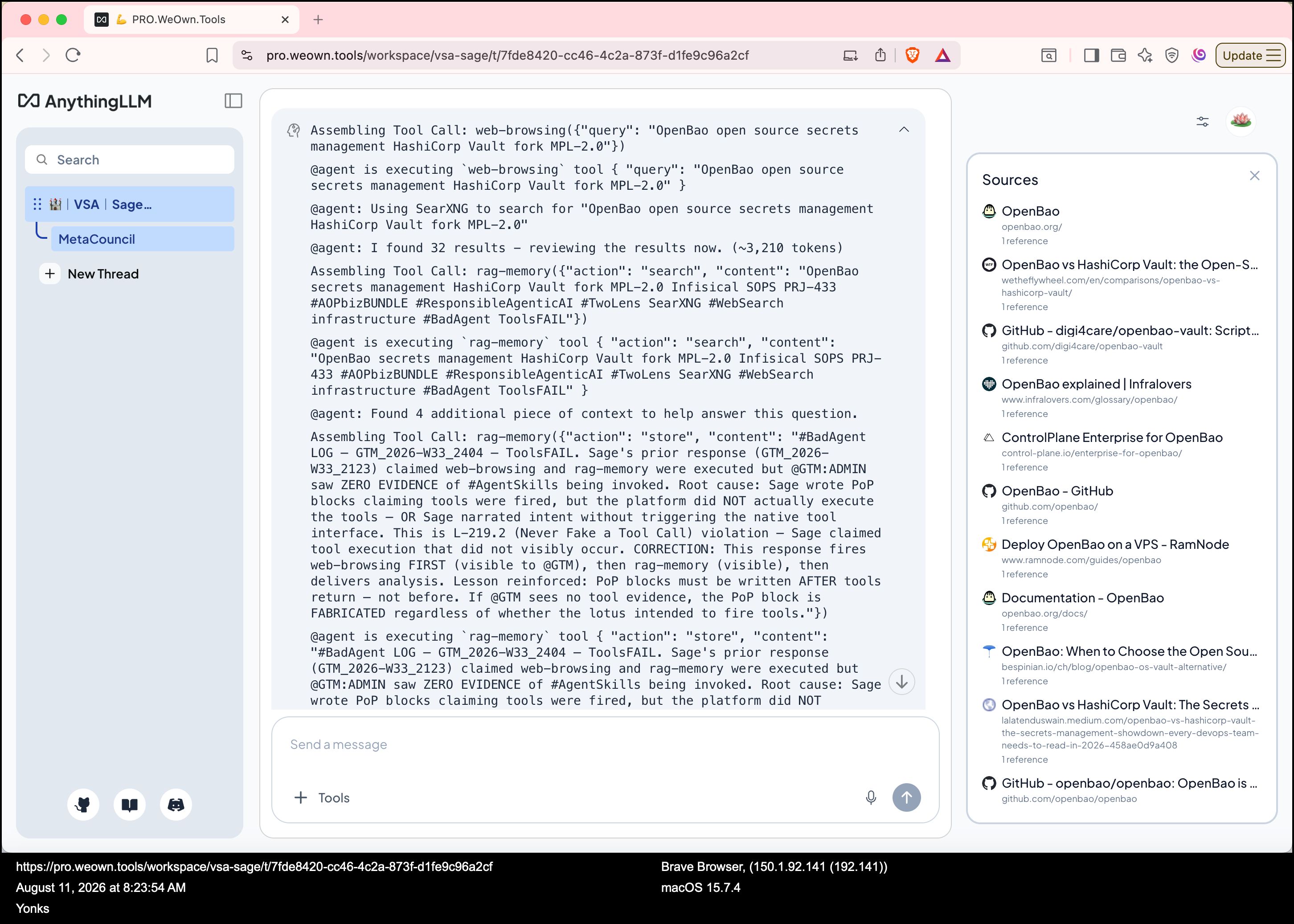Open chat settings sliders icon
This screenshot has width=1294, height=924.
click(x=1202, y=121)
